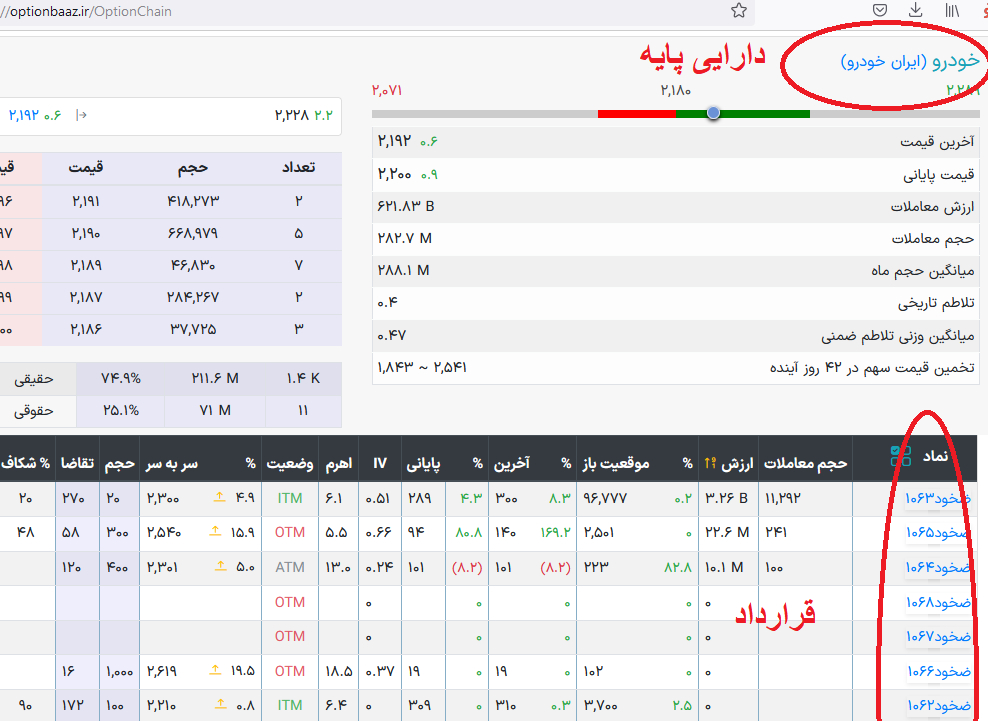Click the ITM status in the ضخود۱۰۶۲ row
This screenshot has height=721, width=988.
click(290, 705)
